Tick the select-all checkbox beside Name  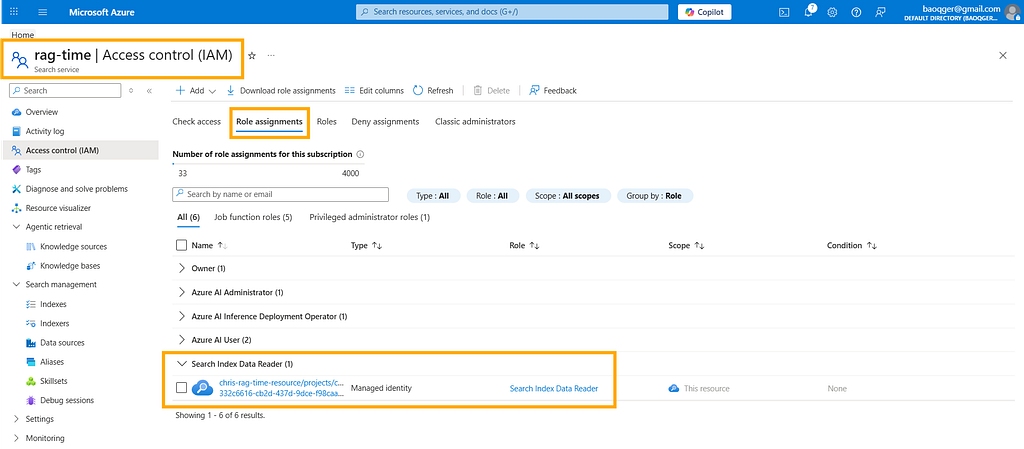(182, 245)
